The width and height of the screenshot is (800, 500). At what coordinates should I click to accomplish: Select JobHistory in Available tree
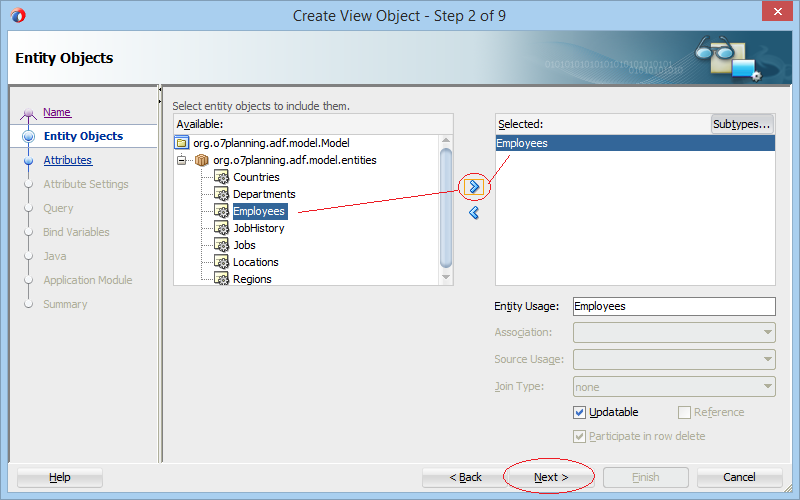[x=259, y=228]
